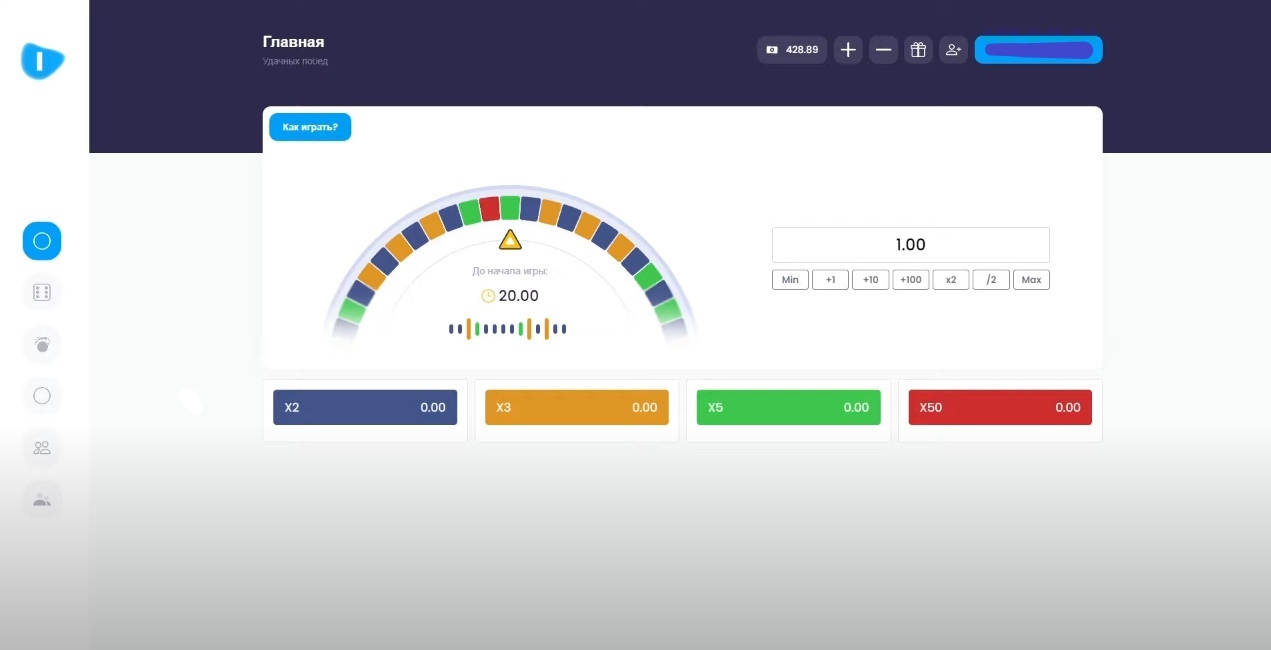Select the active wheel game sidebar icon
The width and height of the screenshot is (1271, 650).
pyautogui.click(x=42, y=241)
